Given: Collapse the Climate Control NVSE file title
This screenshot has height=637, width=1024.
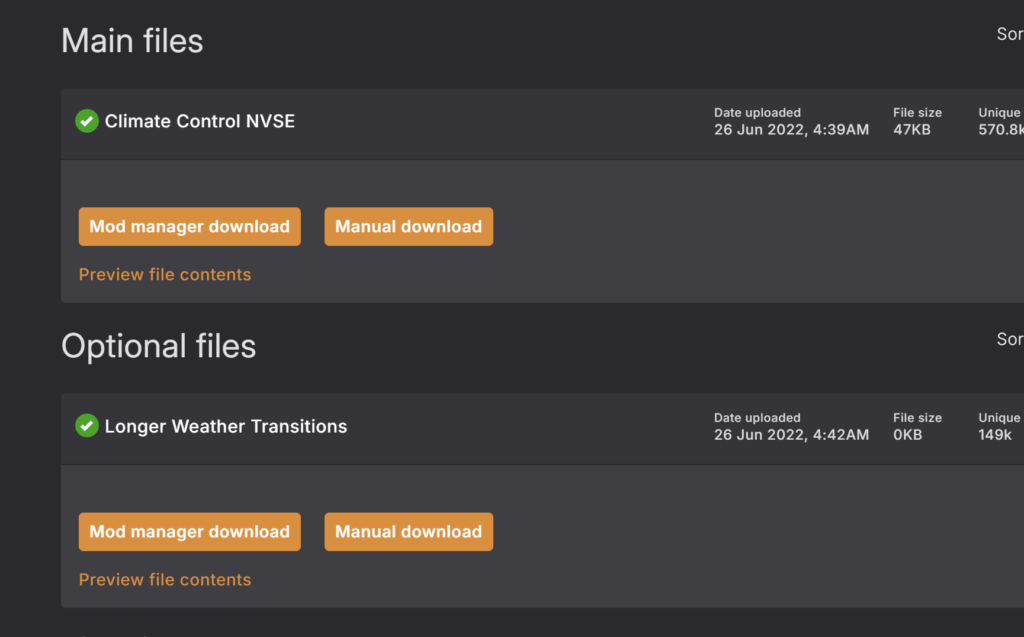Looking at the screenshot, I should tap(200, 122).
